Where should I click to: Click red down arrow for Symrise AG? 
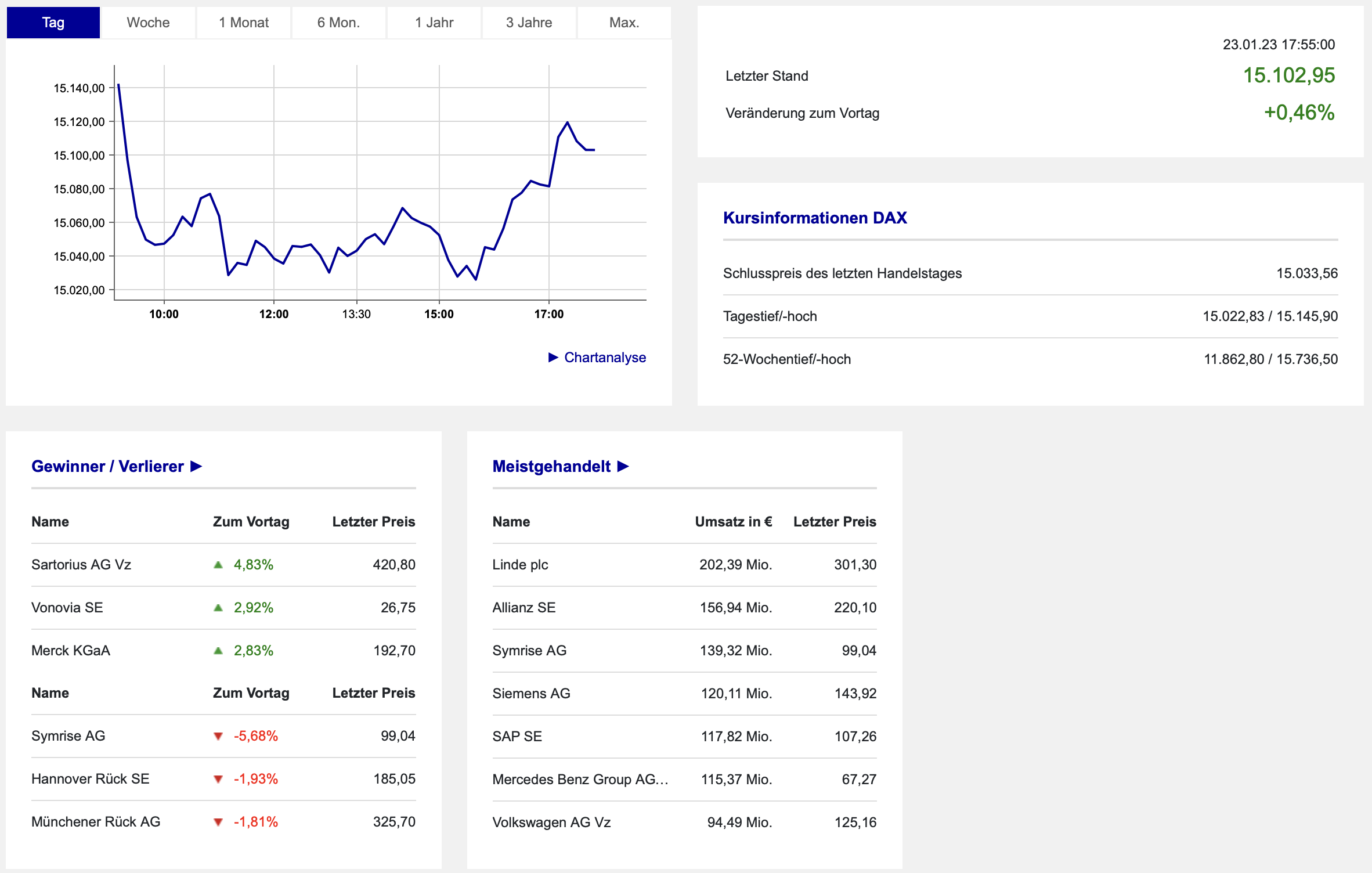(x=218, y=737)
